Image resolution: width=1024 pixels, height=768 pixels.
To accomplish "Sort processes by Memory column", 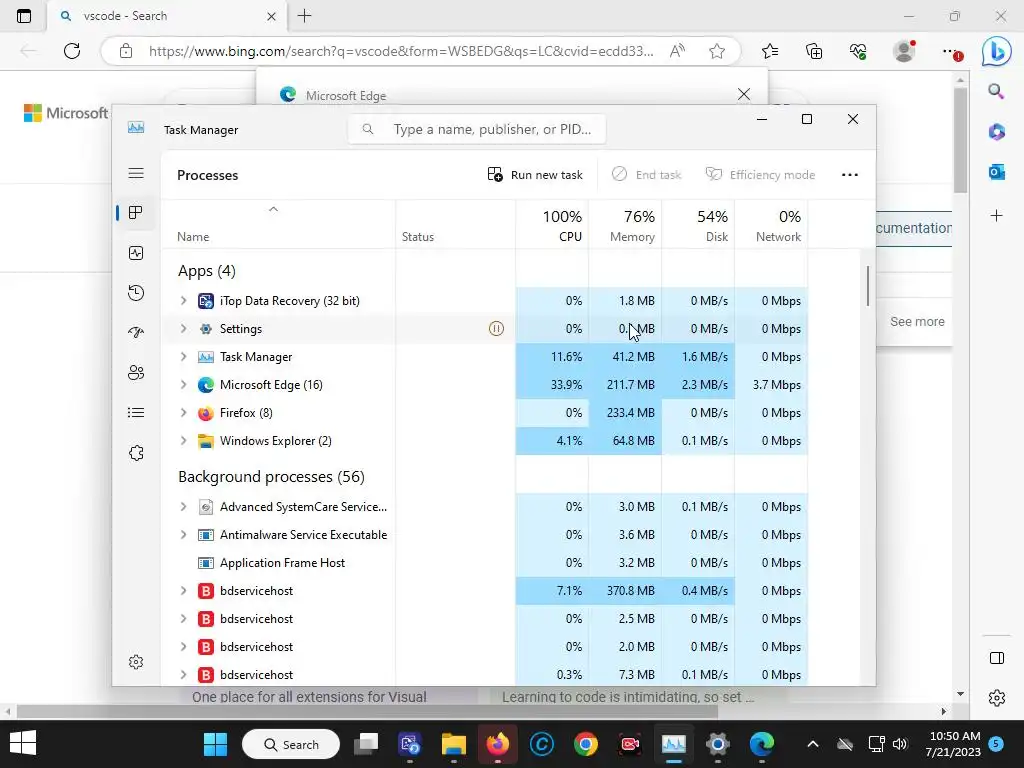I will click(625, 225).
